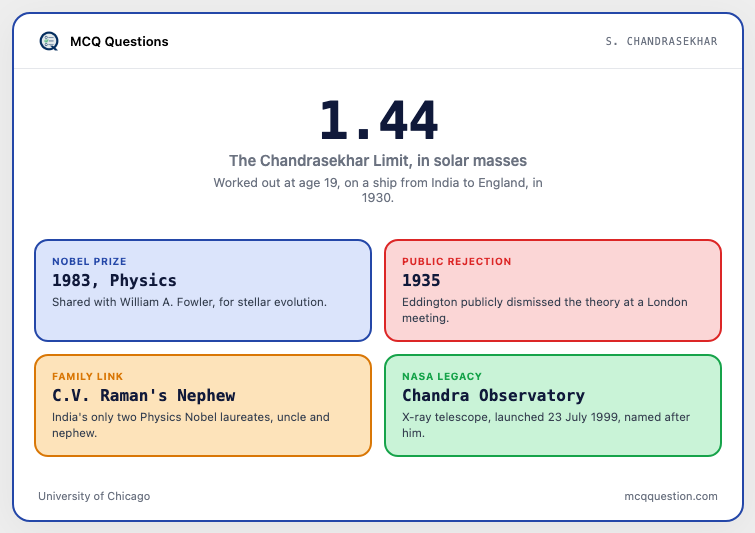Screen dimensions: 755x533
Task: Open the red Public Rejection card
Action: point(553,290)
